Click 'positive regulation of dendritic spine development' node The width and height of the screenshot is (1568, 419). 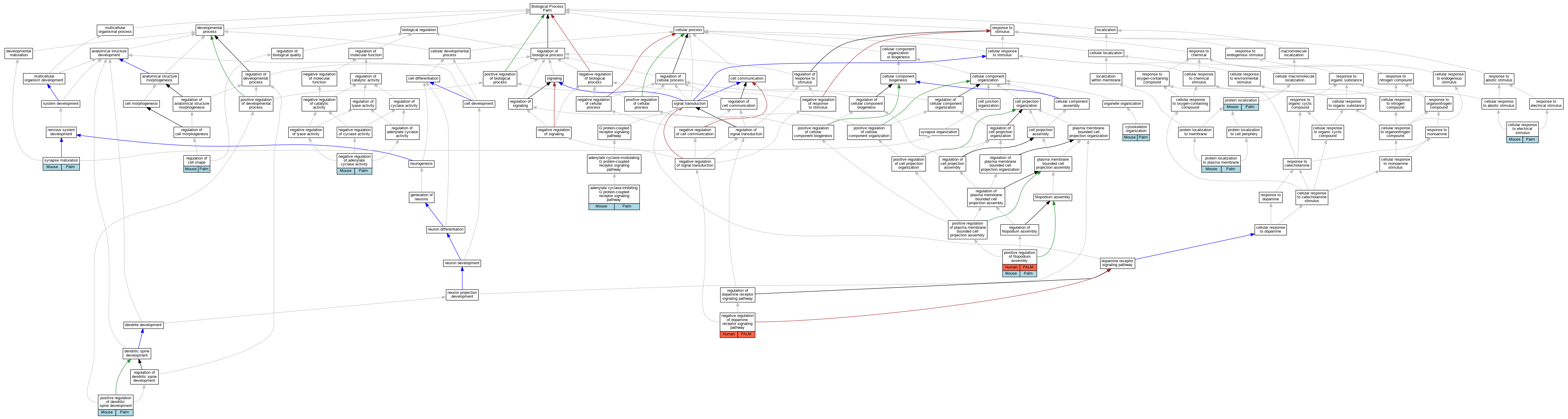click(x=116, y=405)
